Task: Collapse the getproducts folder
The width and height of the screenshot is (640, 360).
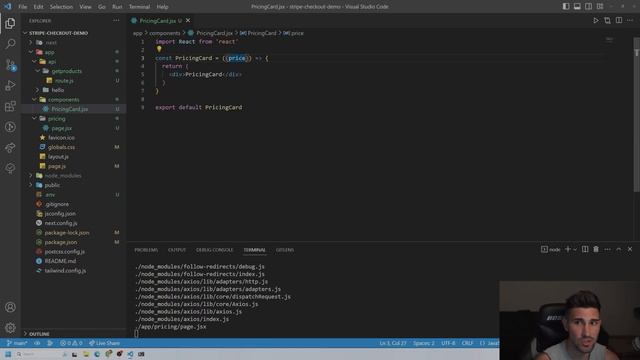Action: pyautogui.click(x=38, y=71)
